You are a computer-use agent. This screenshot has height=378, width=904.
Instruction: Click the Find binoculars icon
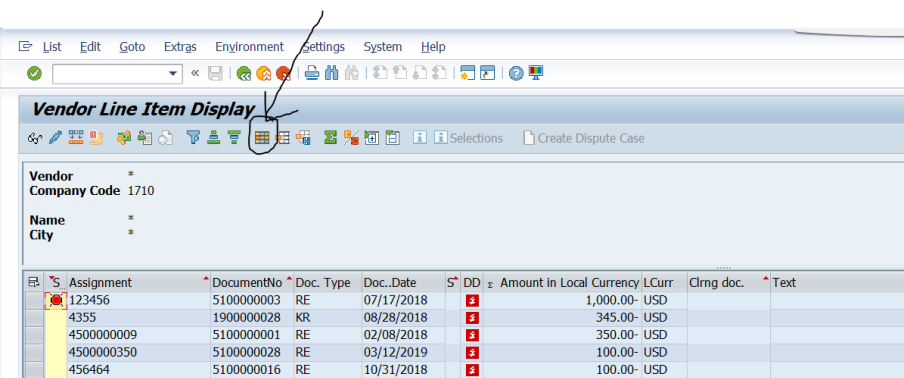[x=332, y=73]
